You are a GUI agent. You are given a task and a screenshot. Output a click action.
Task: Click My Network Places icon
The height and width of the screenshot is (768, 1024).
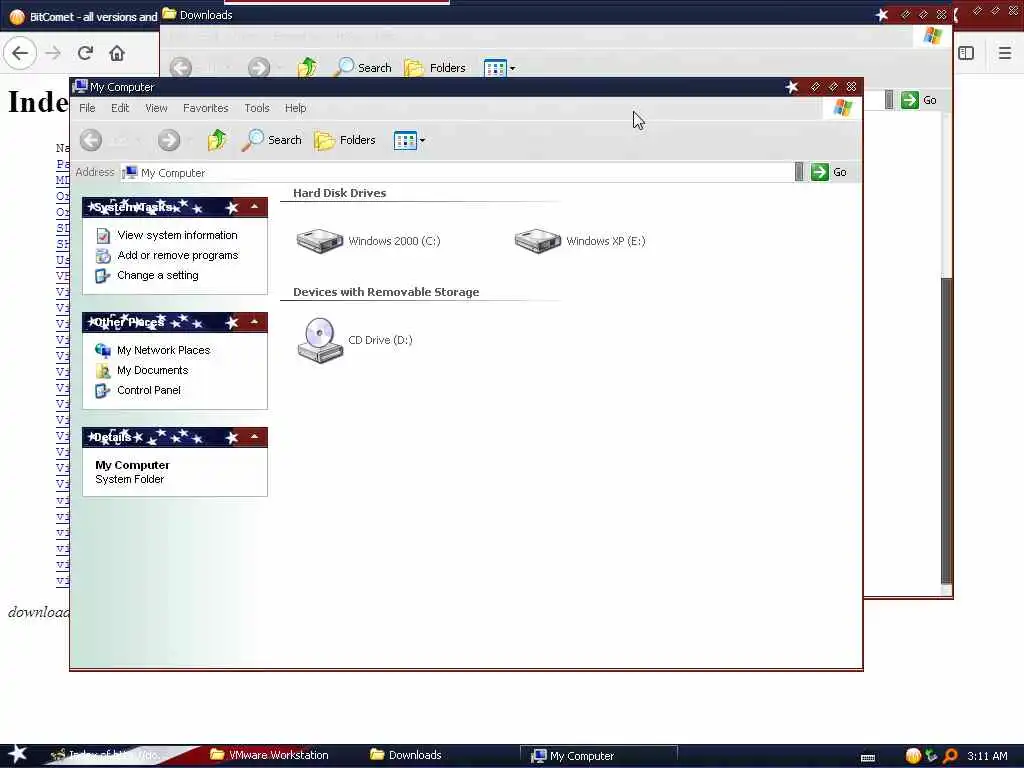pyautogui.click(x=103, y=351)
